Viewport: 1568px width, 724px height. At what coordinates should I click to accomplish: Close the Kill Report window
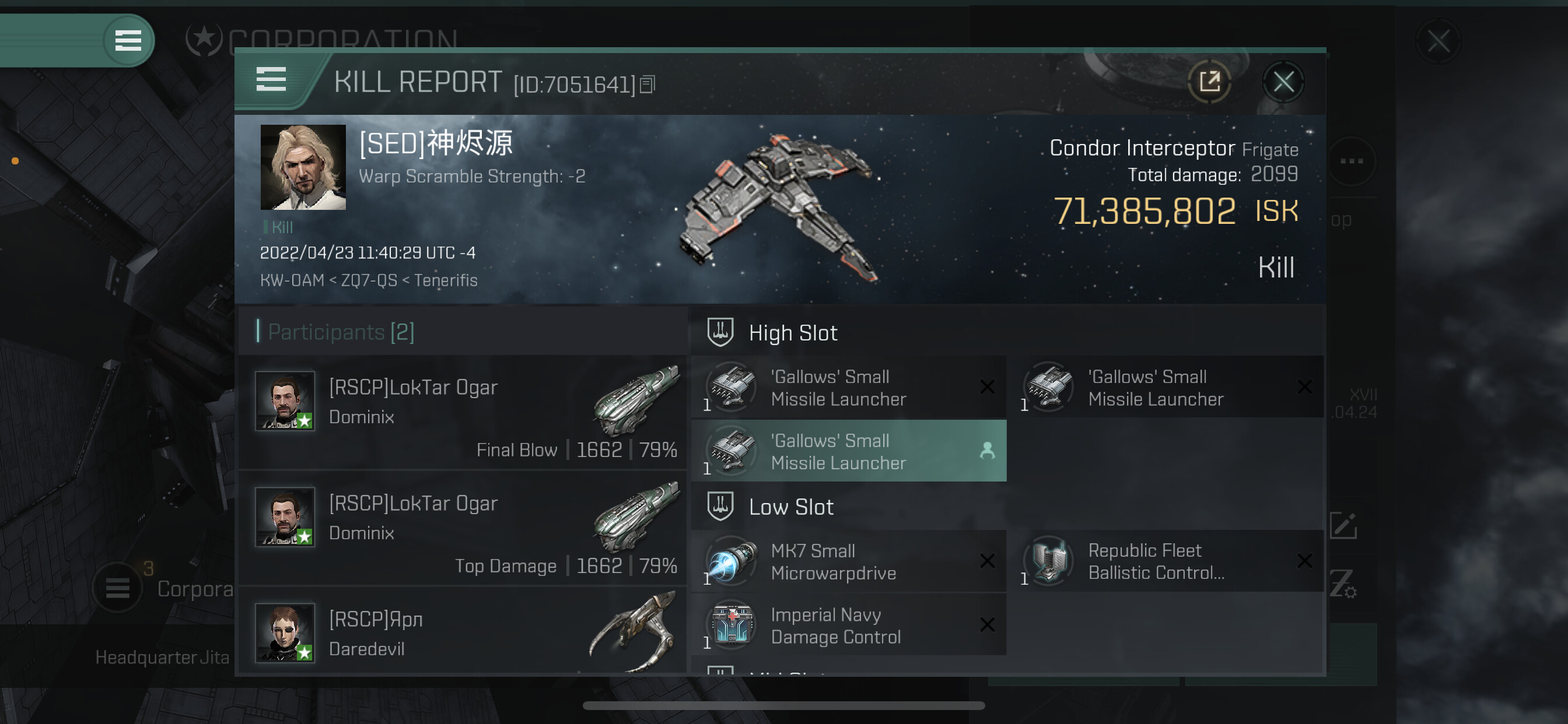coord(1283,82)
